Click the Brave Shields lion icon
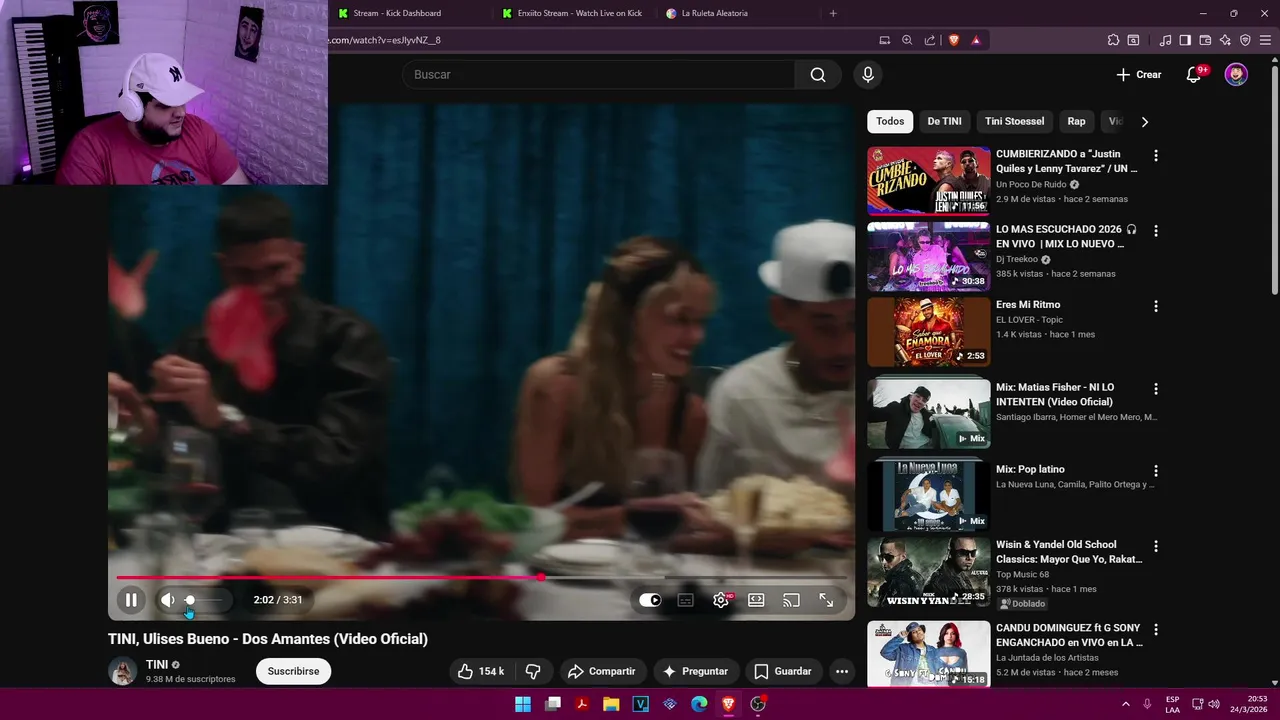 (x=954, y=40)
